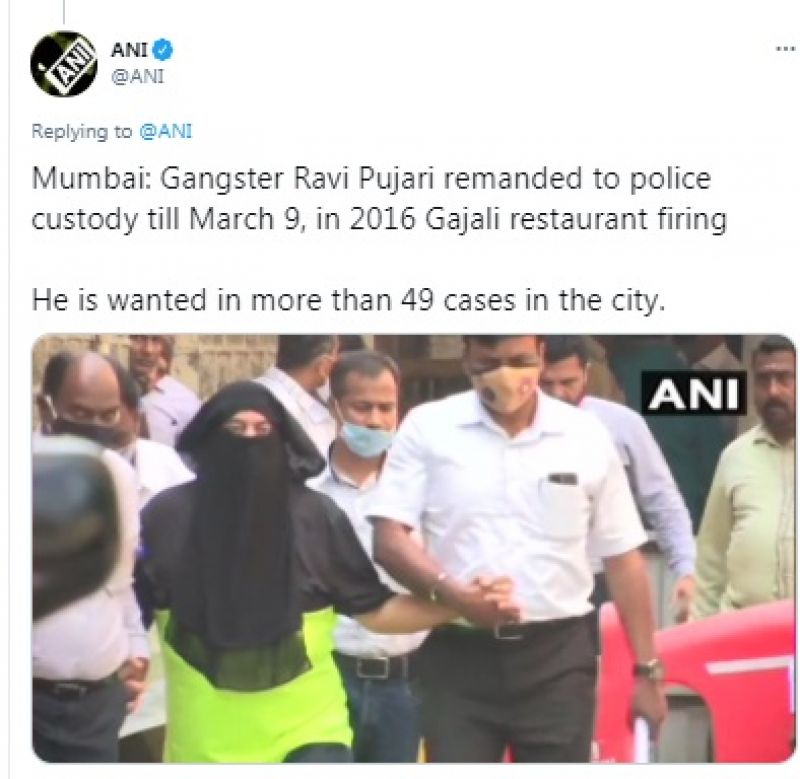
Task: Open the @ANI handle below the name
Action: click(x=138, y=77)
